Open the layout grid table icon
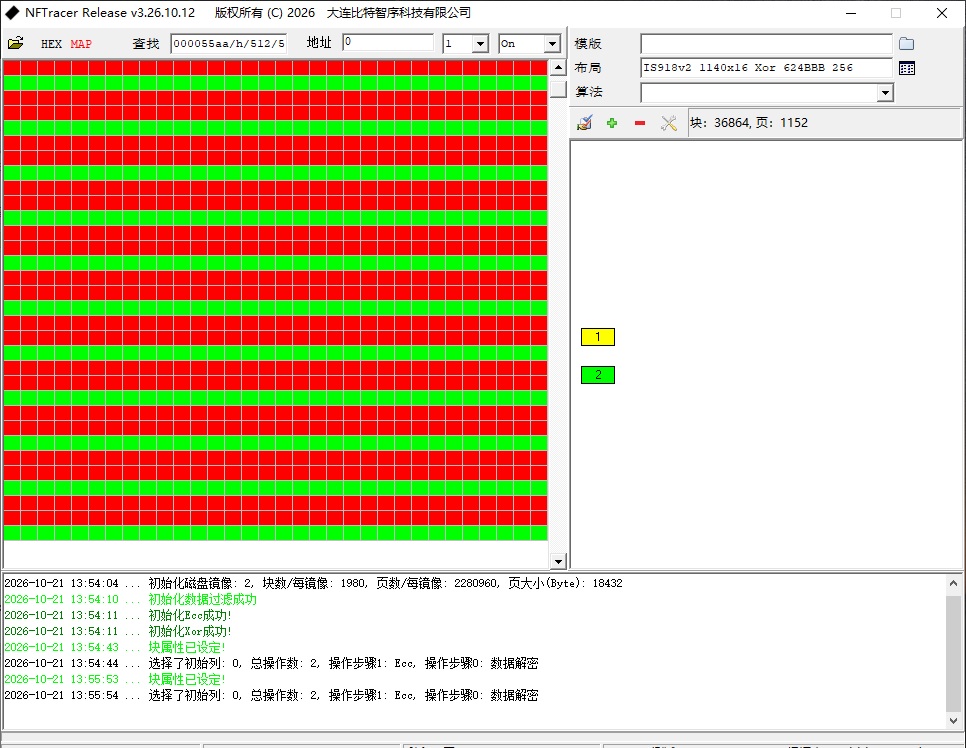 (907, 68)
